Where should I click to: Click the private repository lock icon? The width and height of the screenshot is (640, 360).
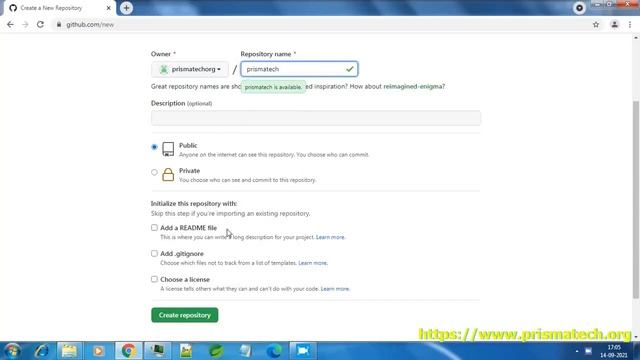pos(168,174)
